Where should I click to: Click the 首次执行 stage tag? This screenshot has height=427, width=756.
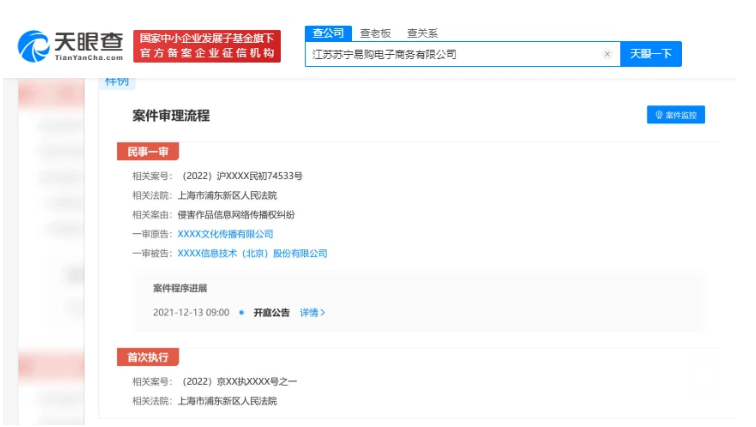click(147, 358)
